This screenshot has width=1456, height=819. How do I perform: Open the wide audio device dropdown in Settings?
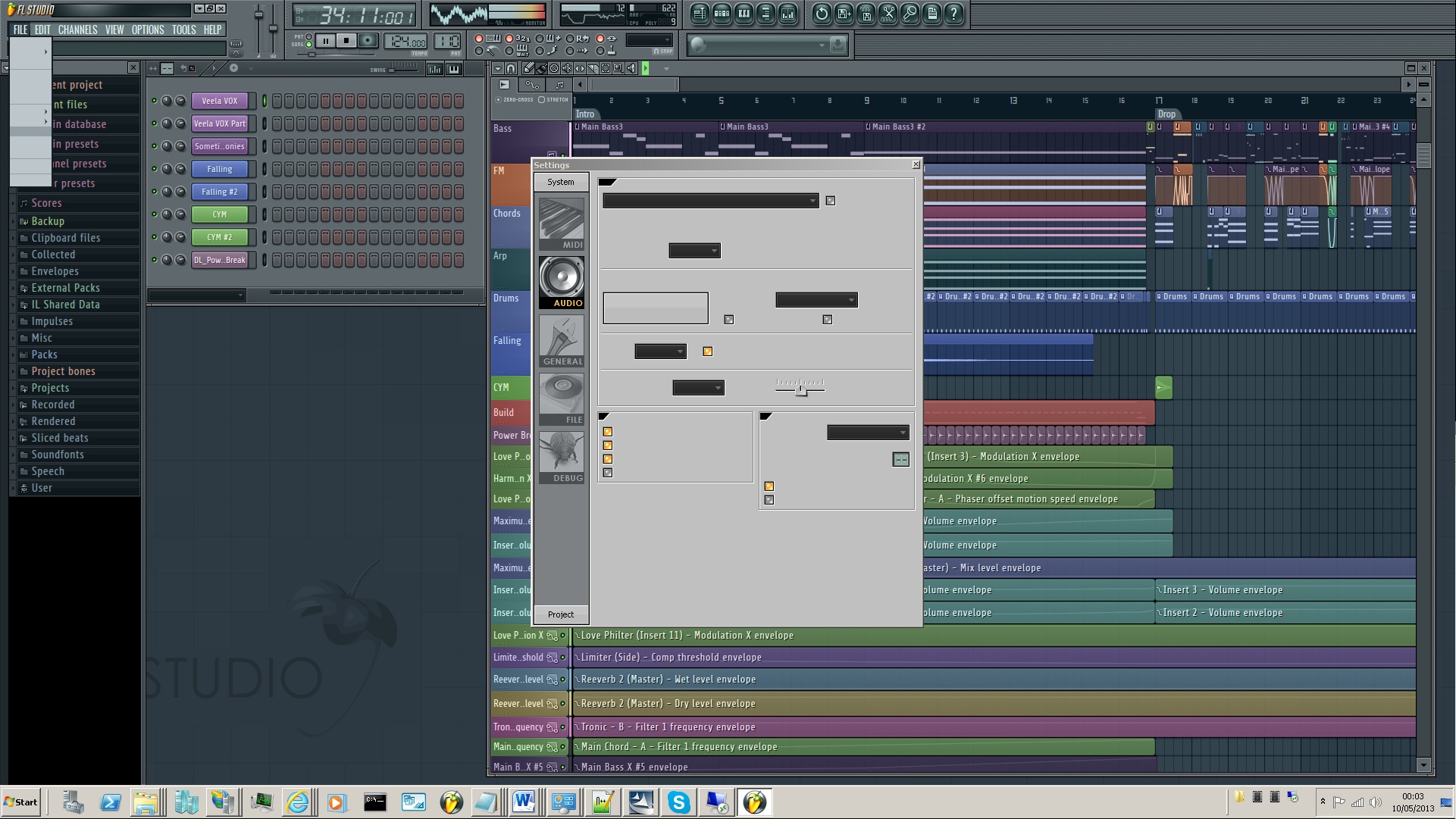pyautogui.click(x=711, y=201)
